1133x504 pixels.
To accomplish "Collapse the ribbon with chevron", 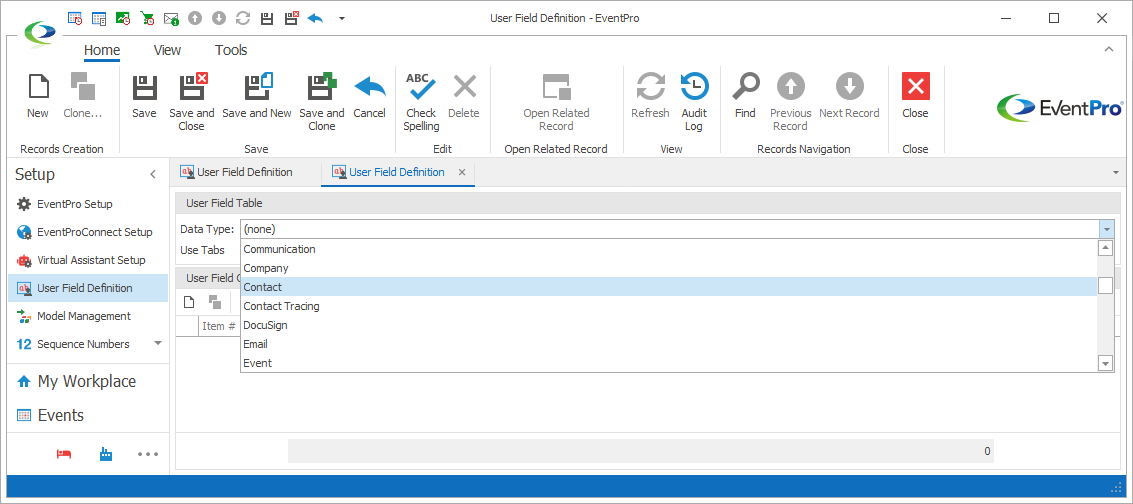I will coord(1109,49).
